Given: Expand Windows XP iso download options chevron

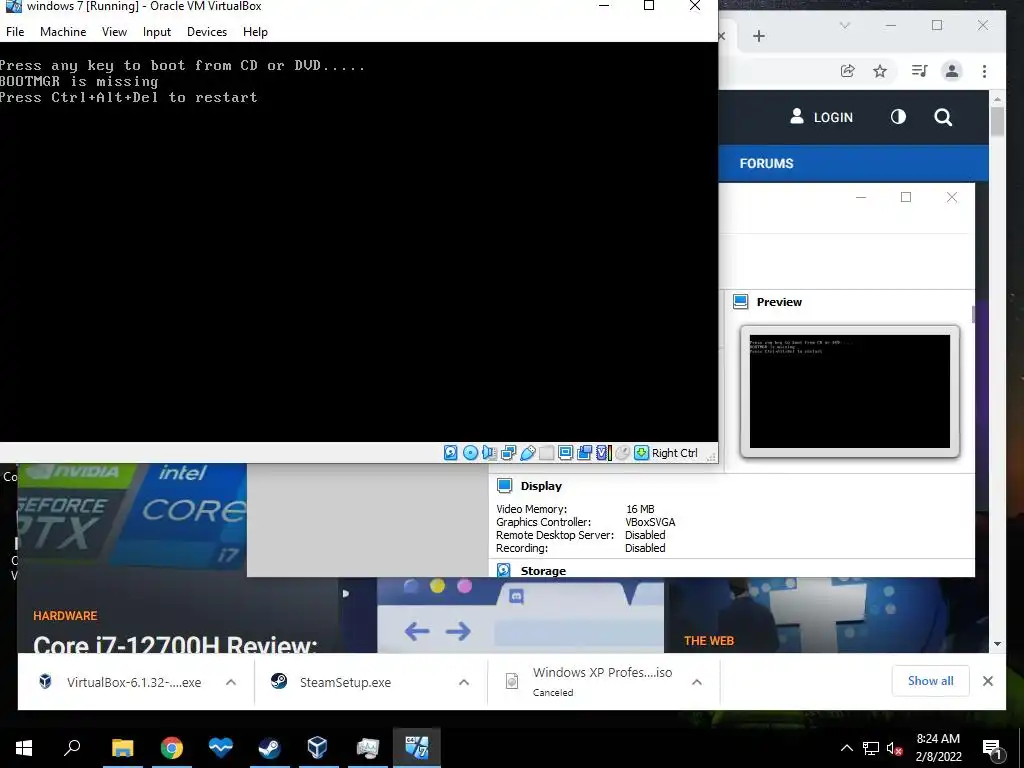Looking at the screenshot, I should 697,682.
